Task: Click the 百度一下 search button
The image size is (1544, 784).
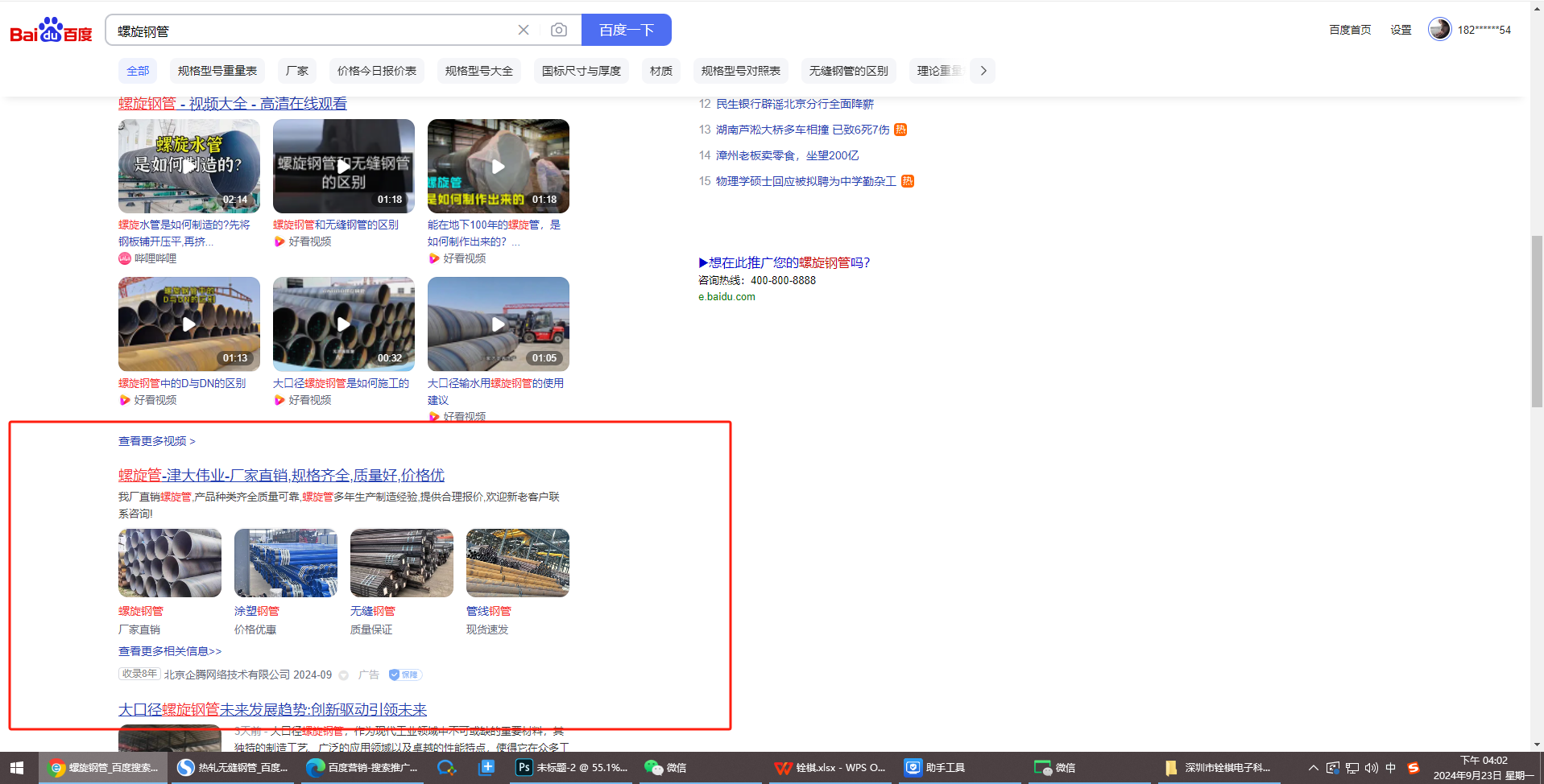Action: tap(626, 30)
